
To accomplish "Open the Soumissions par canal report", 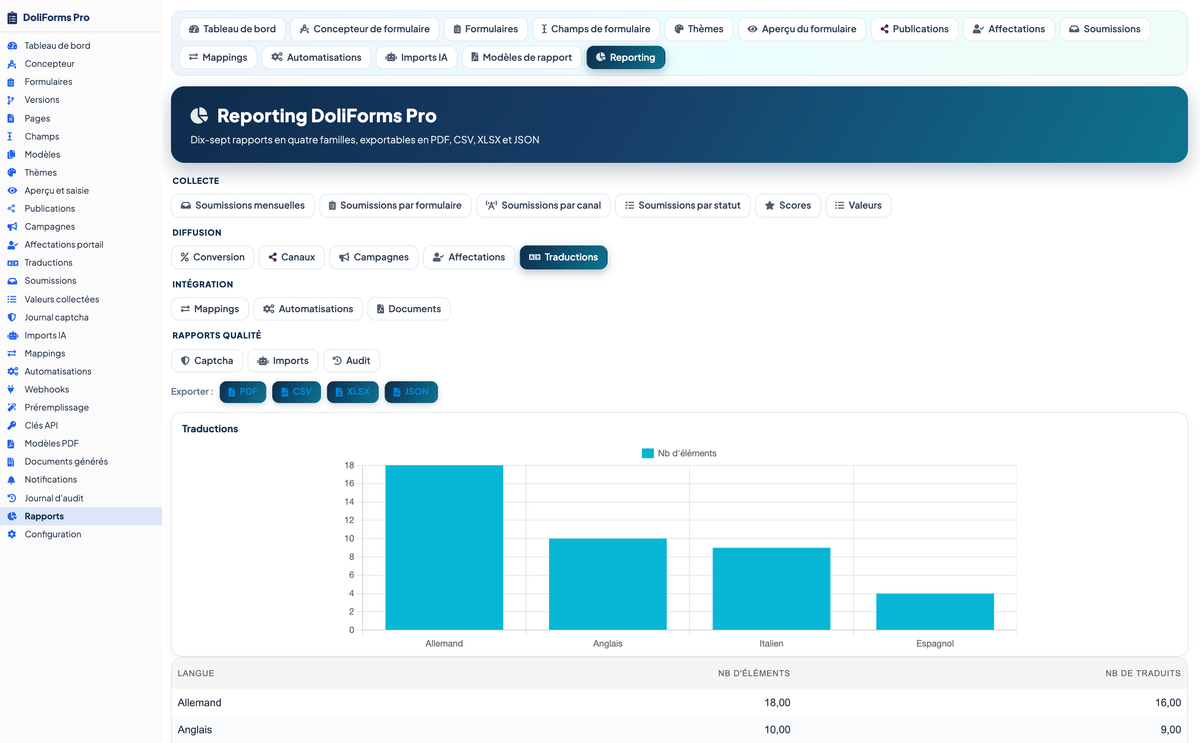I will [x=543, y=205].
